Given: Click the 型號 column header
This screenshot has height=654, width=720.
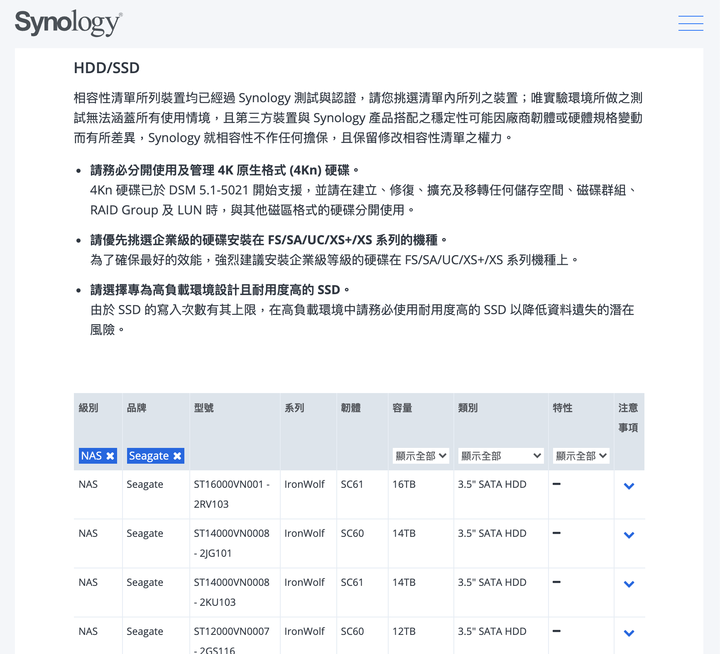Looking at the screenshot, I should click(x=204, y=408).
